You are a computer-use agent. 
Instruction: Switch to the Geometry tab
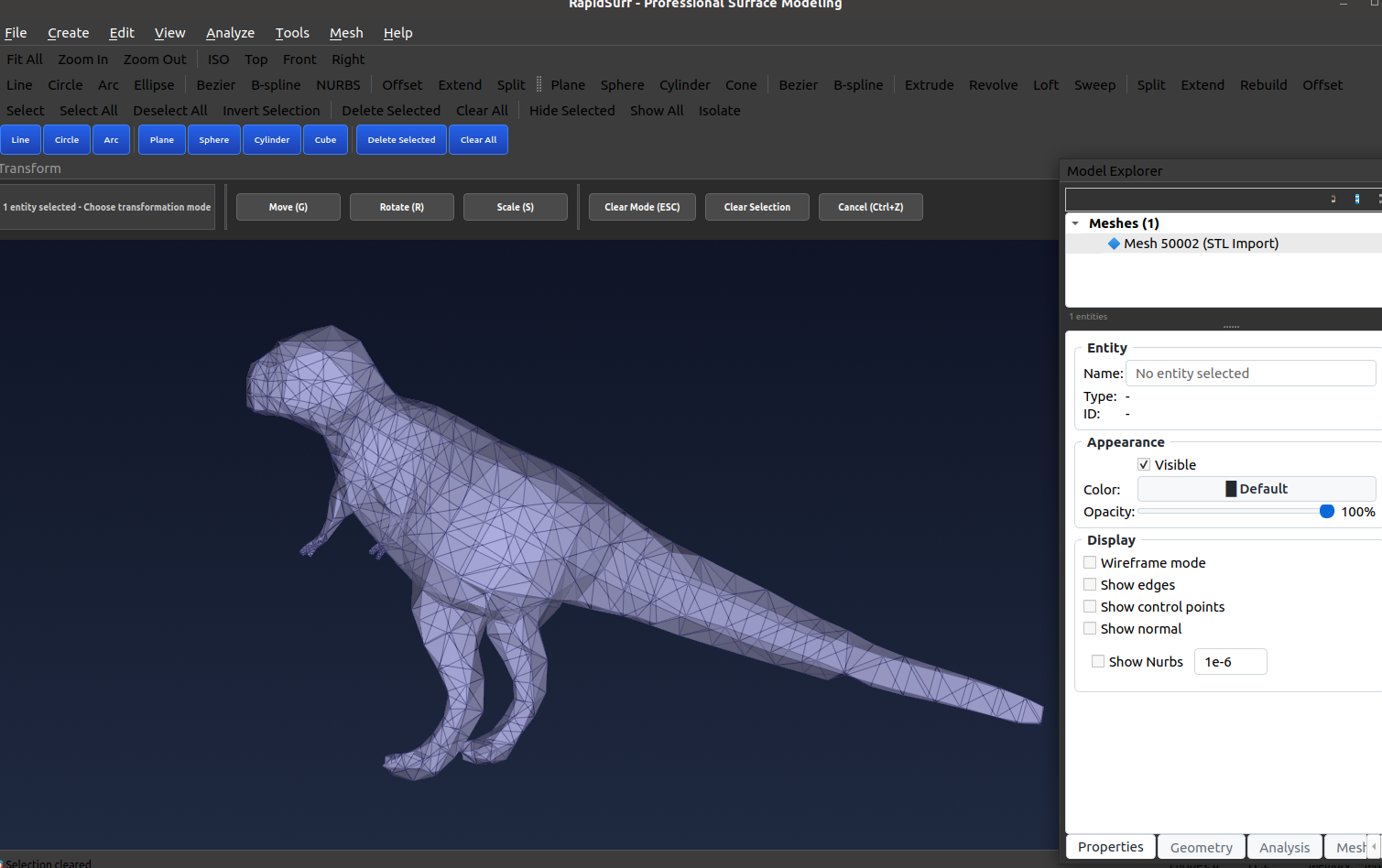pyautogui.click(x=1201, y=846)
